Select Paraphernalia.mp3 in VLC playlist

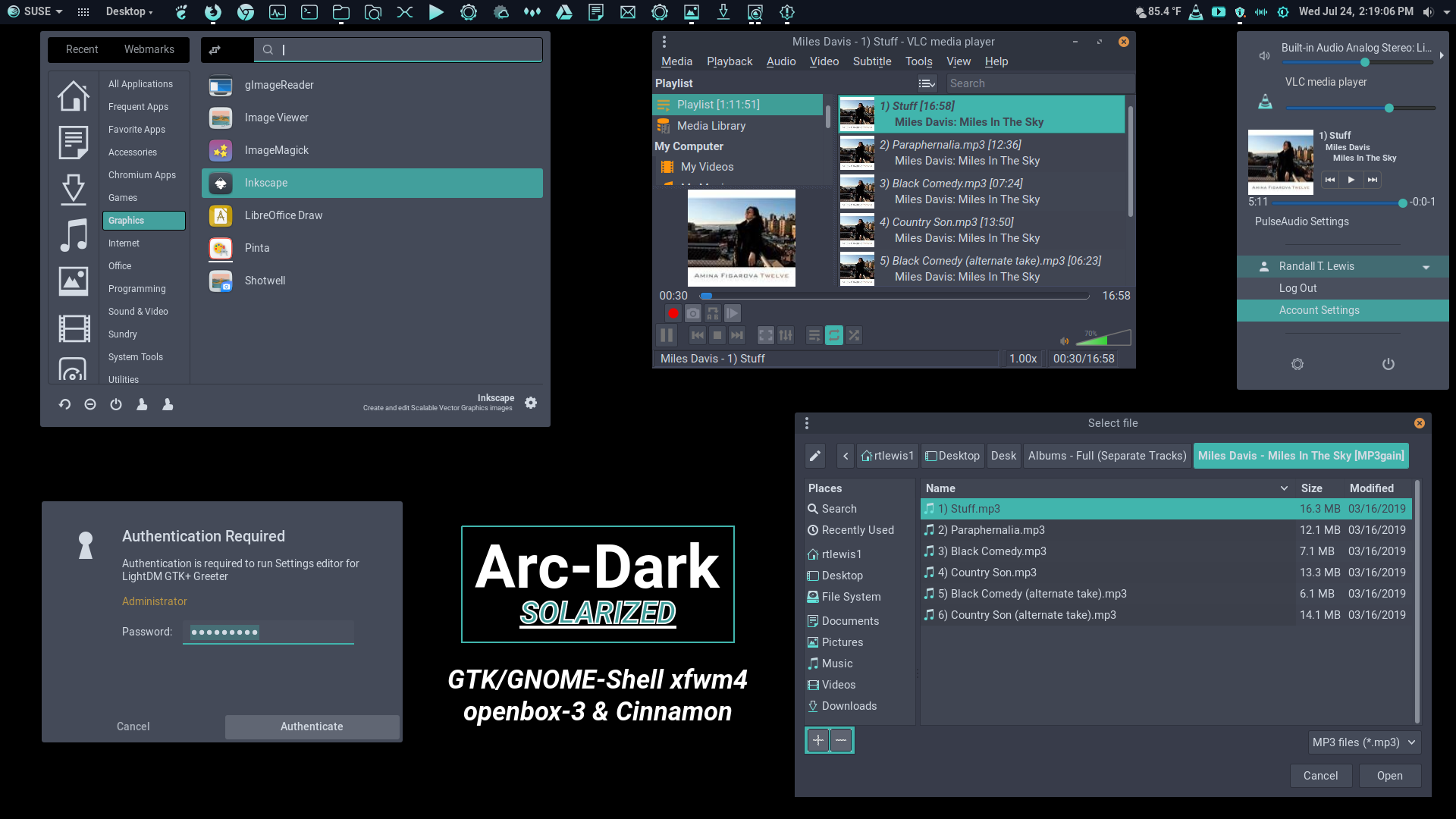pos(981,152)
